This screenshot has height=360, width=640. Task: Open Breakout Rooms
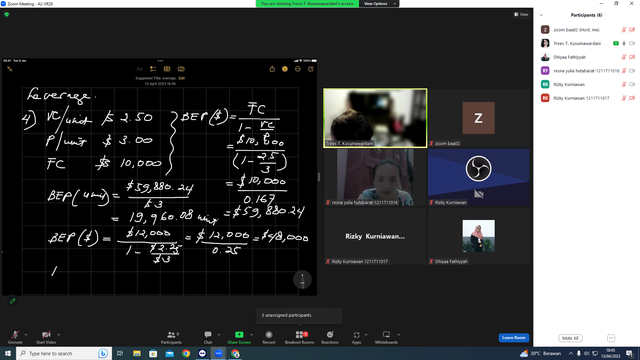point(300,337)
